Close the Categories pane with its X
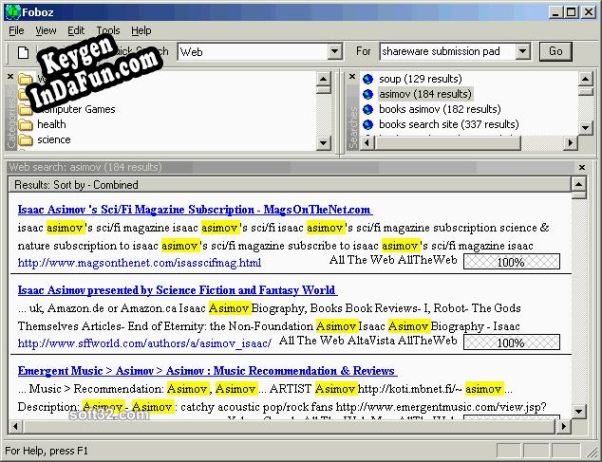This screenshot has width=602, height=462. coord(10,77)
